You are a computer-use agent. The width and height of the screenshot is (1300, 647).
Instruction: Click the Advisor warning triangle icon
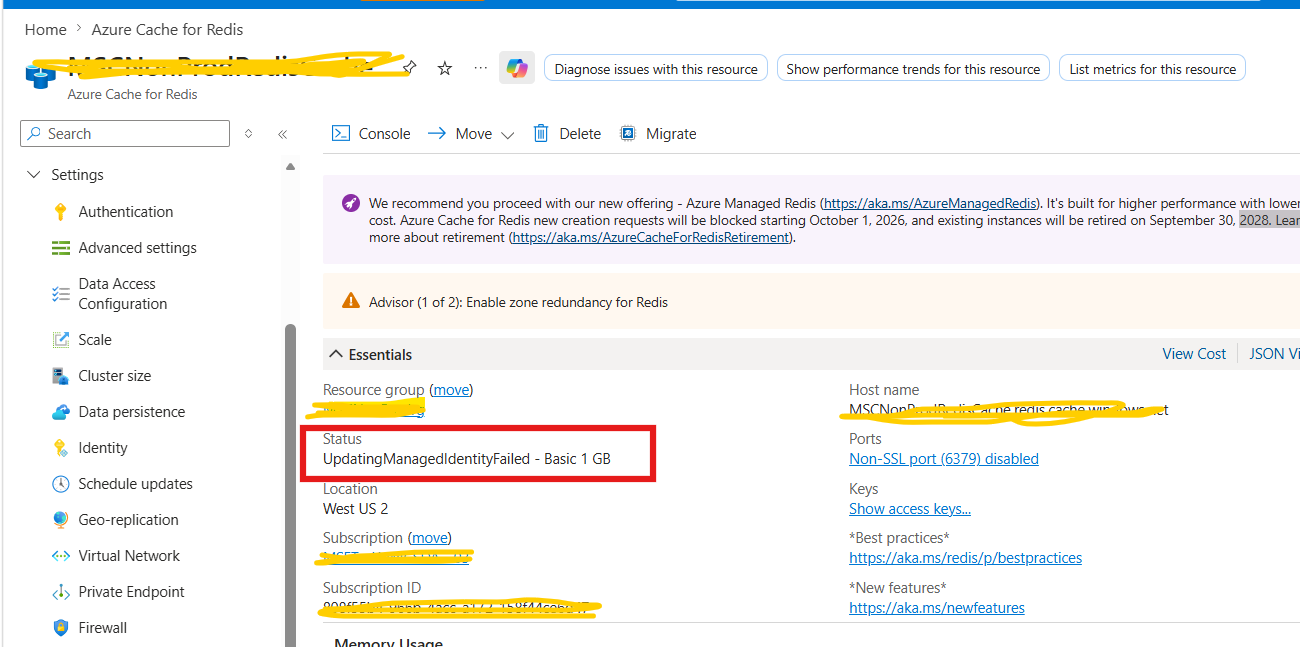click(x=351, y=301)
